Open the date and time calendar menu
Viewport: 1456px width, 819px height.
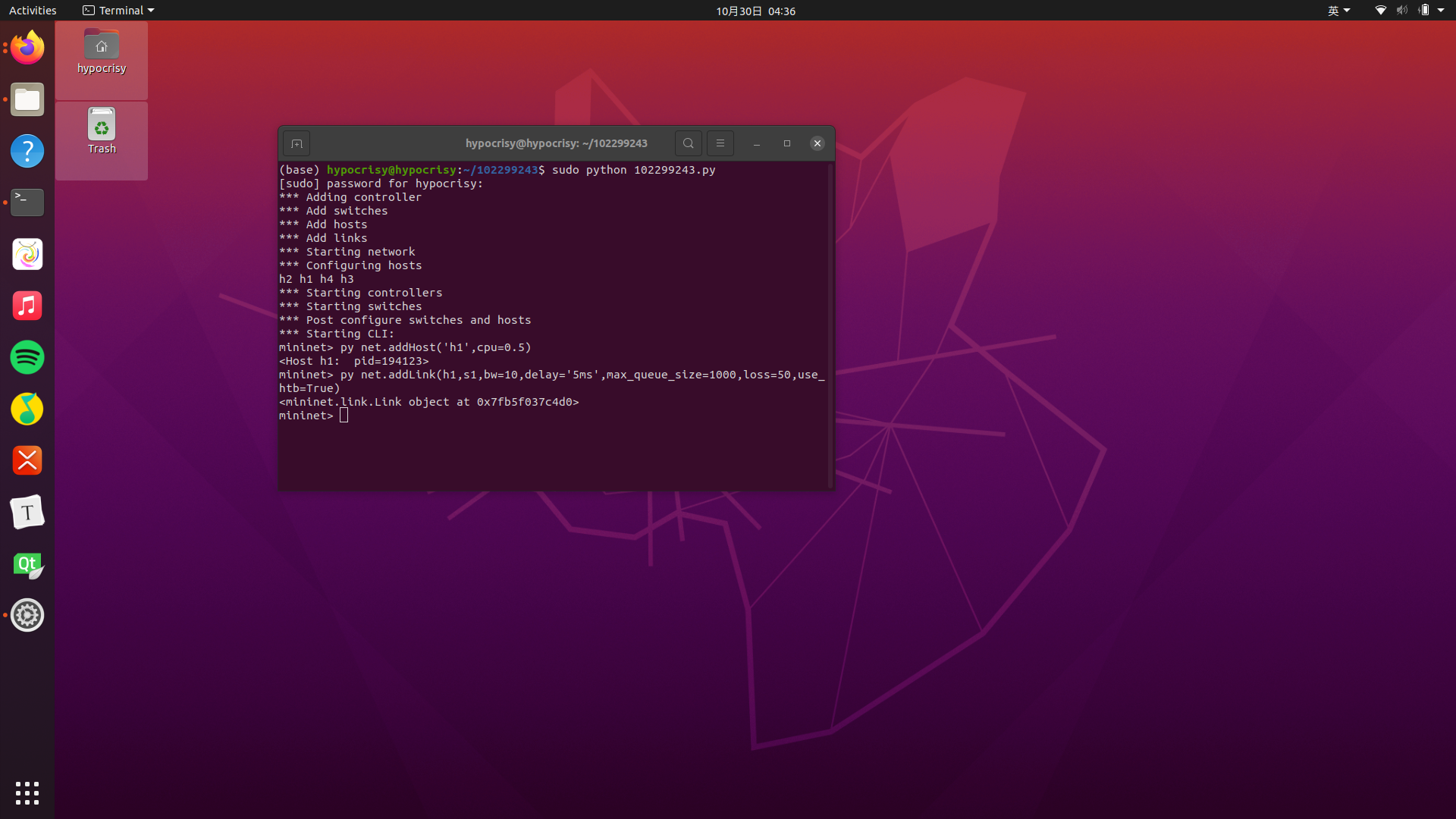point(755,11)
